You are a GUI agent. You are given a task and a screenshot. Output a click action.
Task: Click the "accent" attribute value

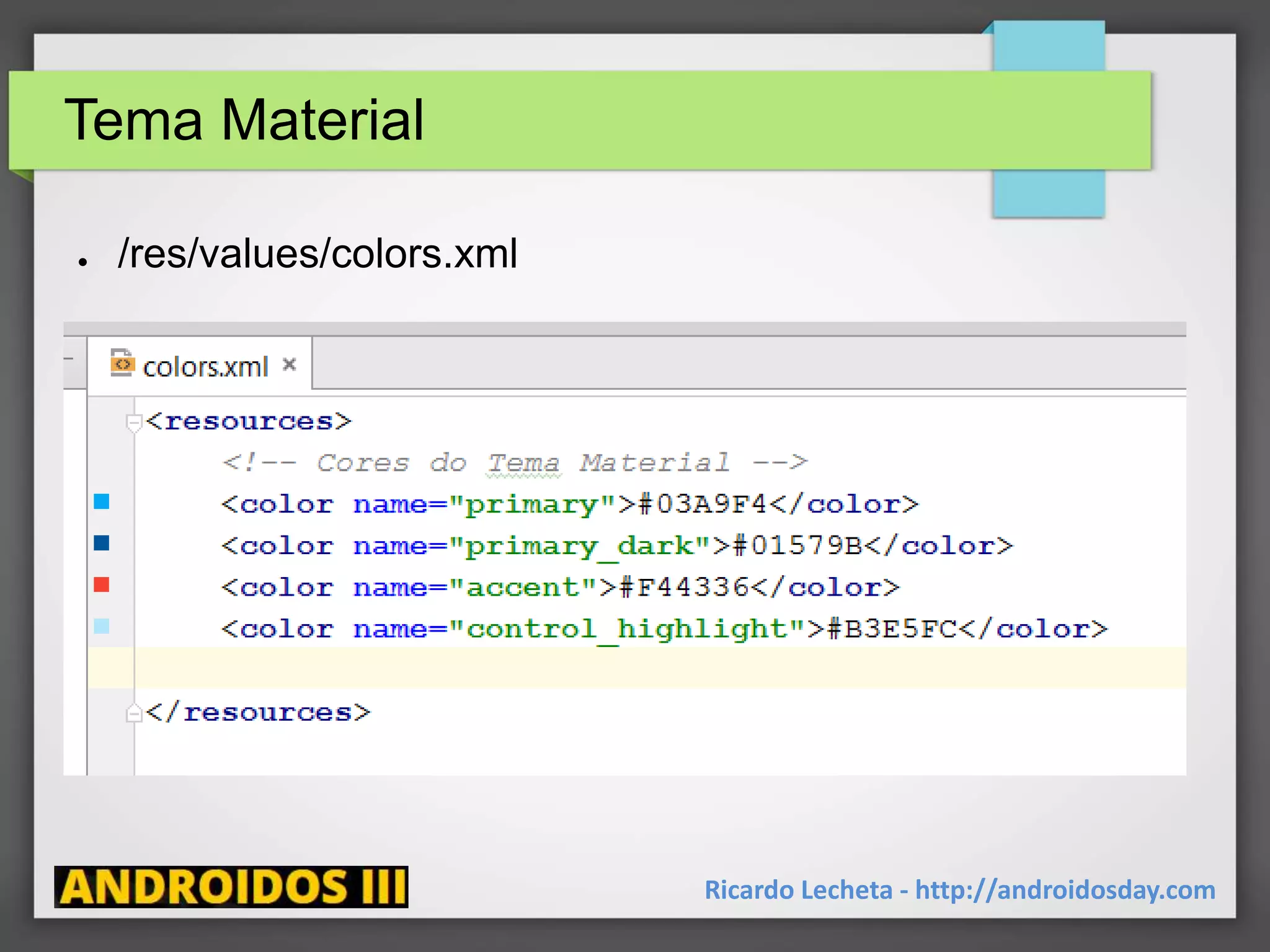pyautogui.click(x=523, y=587)
